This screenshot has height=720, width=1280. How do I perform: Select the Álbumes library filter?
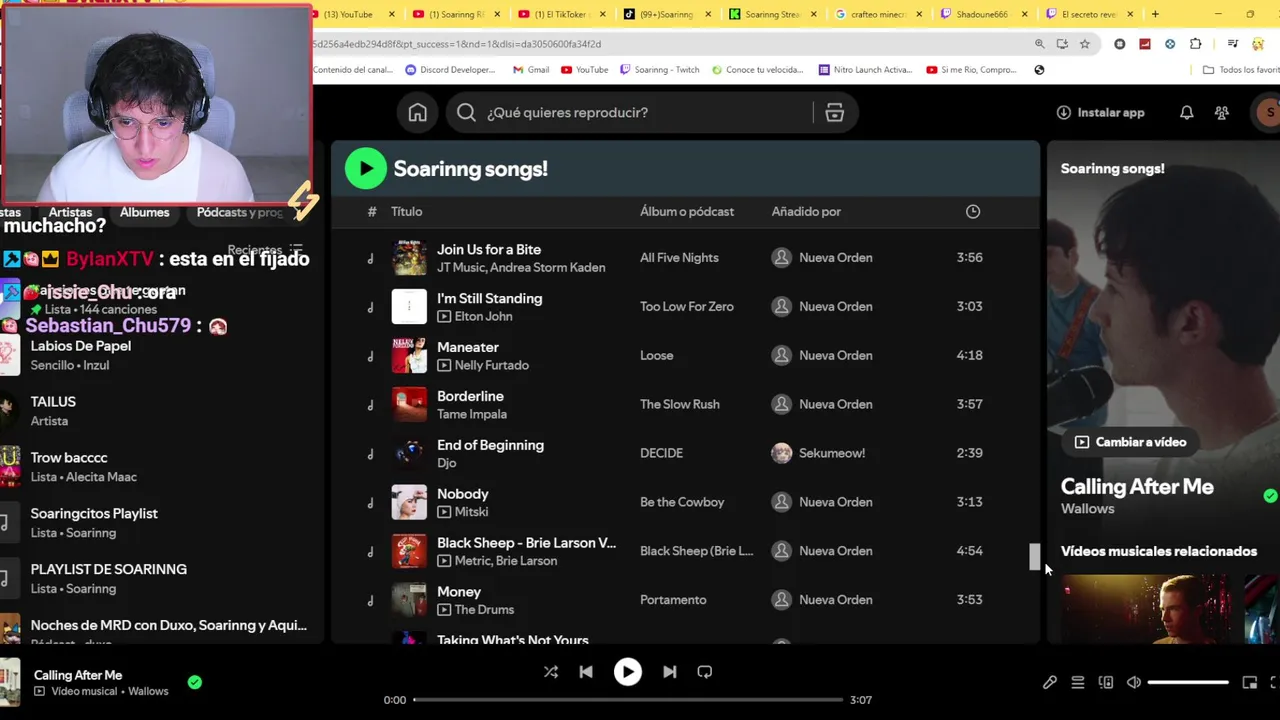145,212
